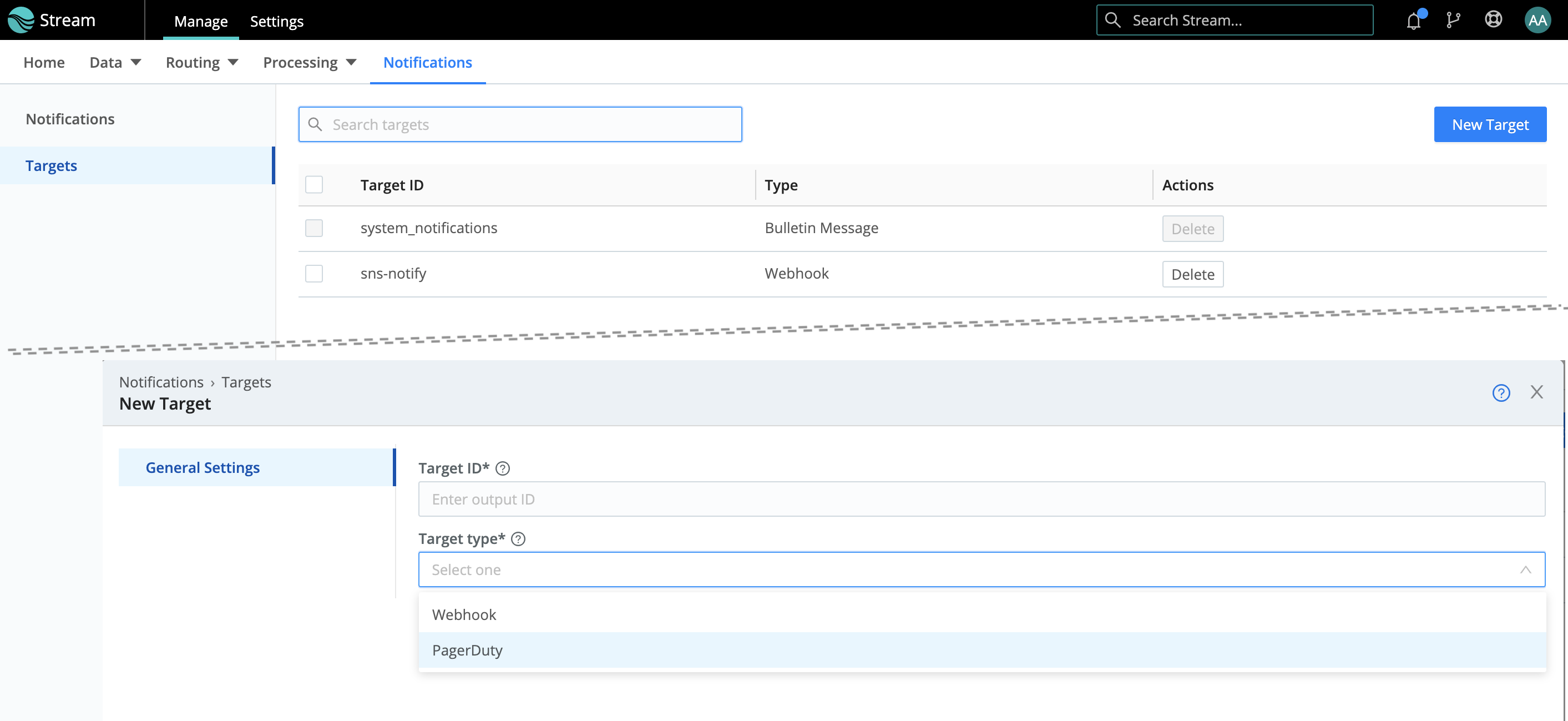Select the General Settings section
Screen dimensions: 1568x721
click(257, 467)
